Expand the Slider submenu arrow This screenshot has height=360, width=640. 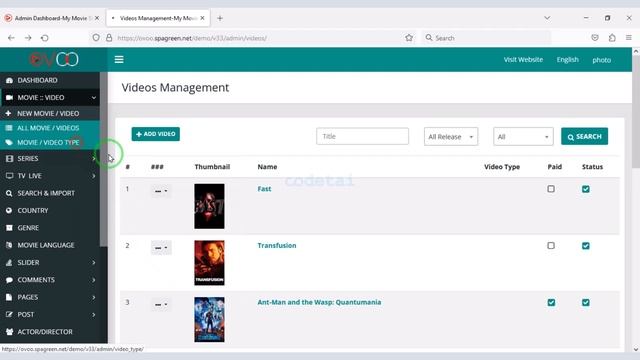pyautogui.click(x=93, y=262)
